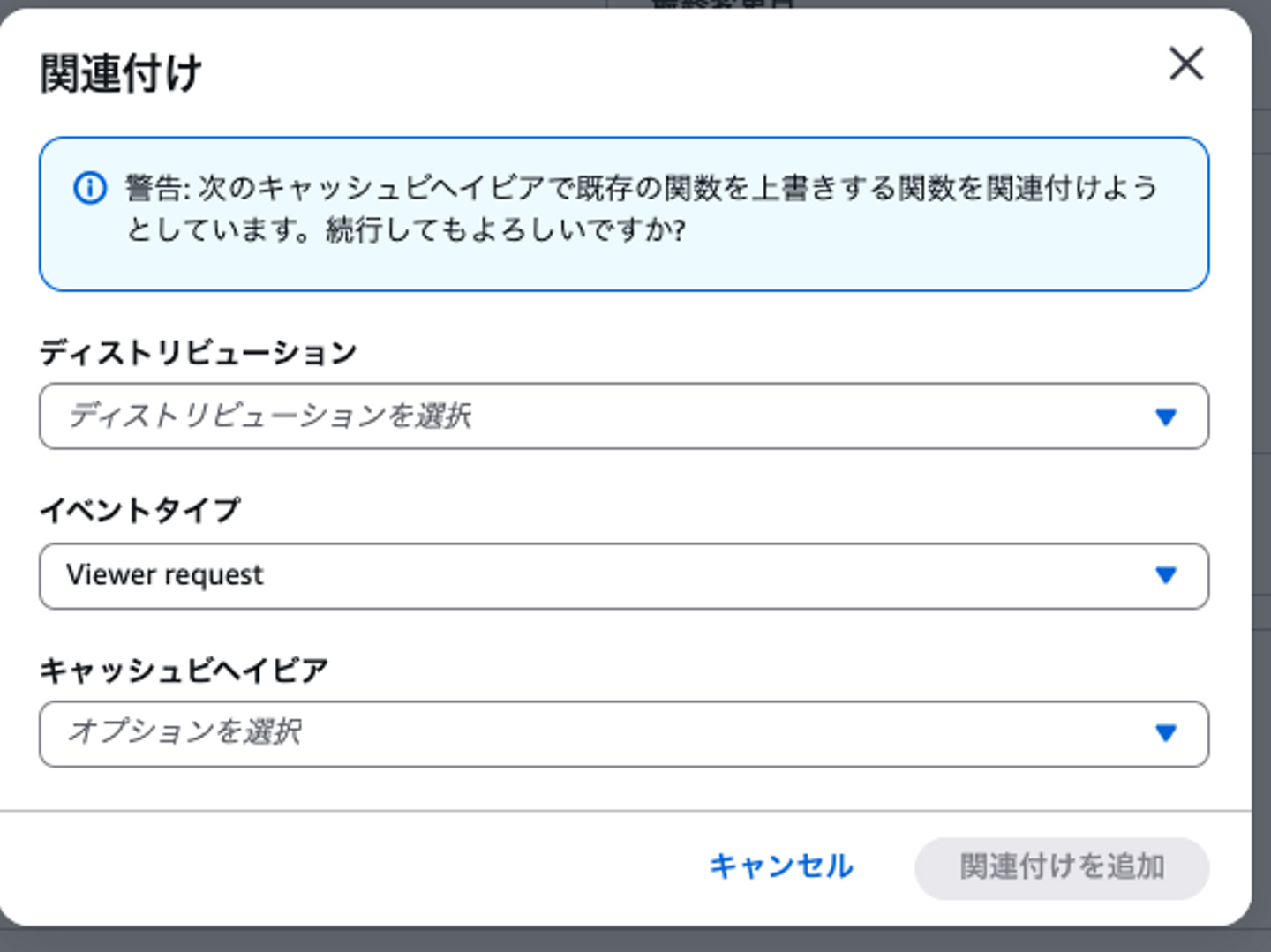Click the オプションを選択 placeholder text
Viewport: 1271px width, 952px height.
pyautogui.click(x=184, y=731)
